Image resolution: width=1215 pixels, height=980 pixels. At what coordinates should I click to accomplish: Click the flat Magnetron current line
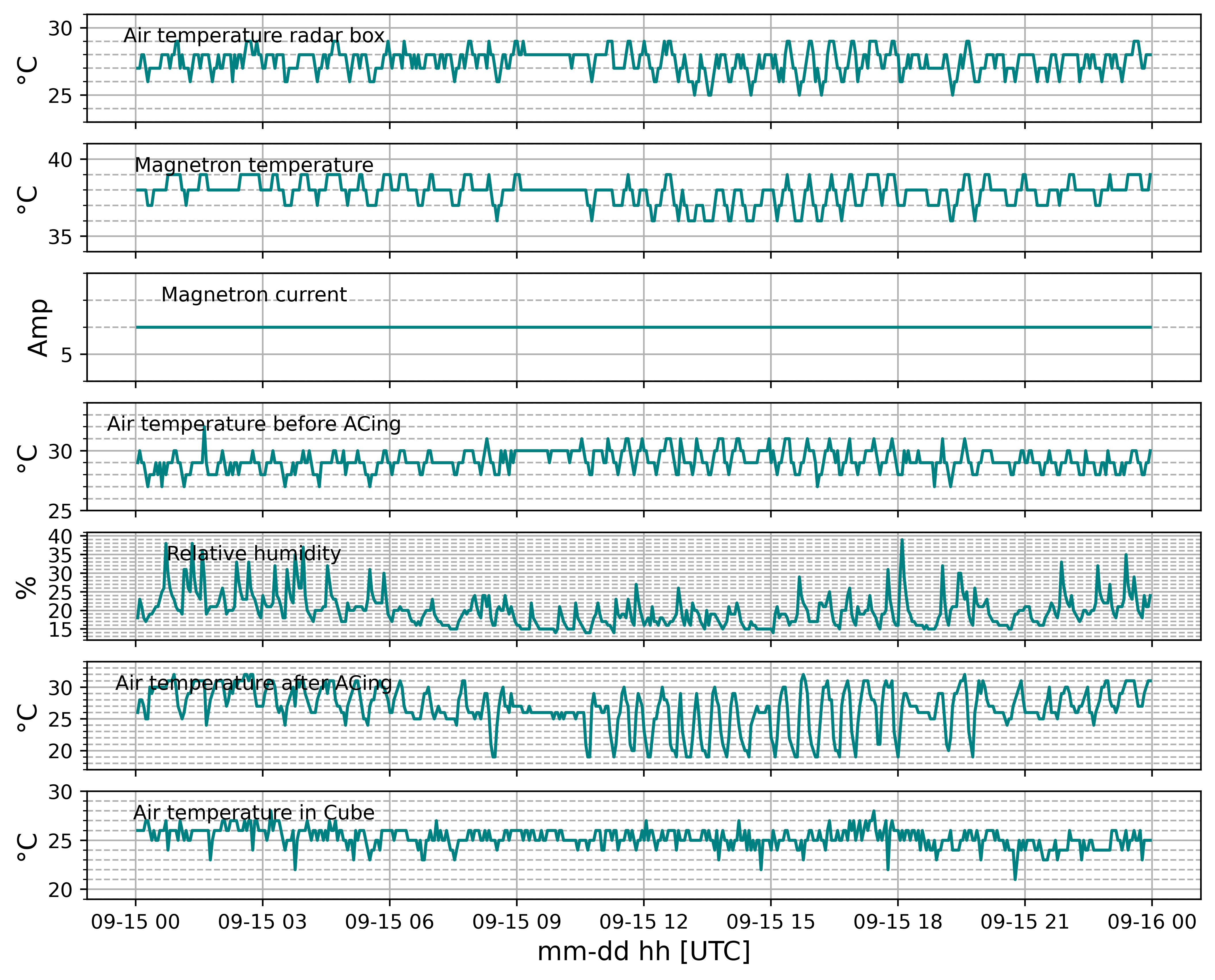click(x=643, y=327)
